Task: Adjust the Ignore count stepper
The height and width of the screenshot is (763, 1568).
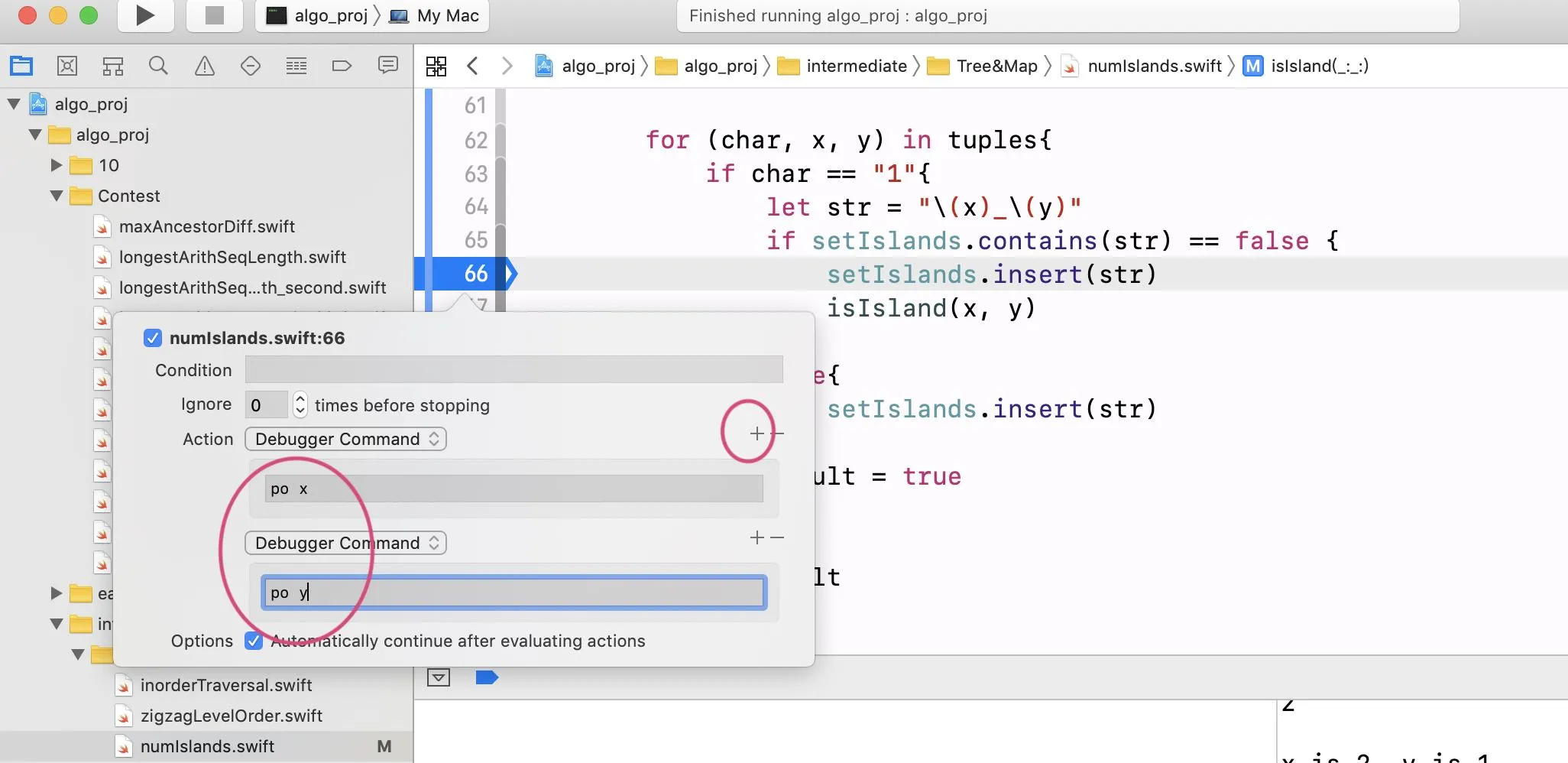Action: (300, 404)
